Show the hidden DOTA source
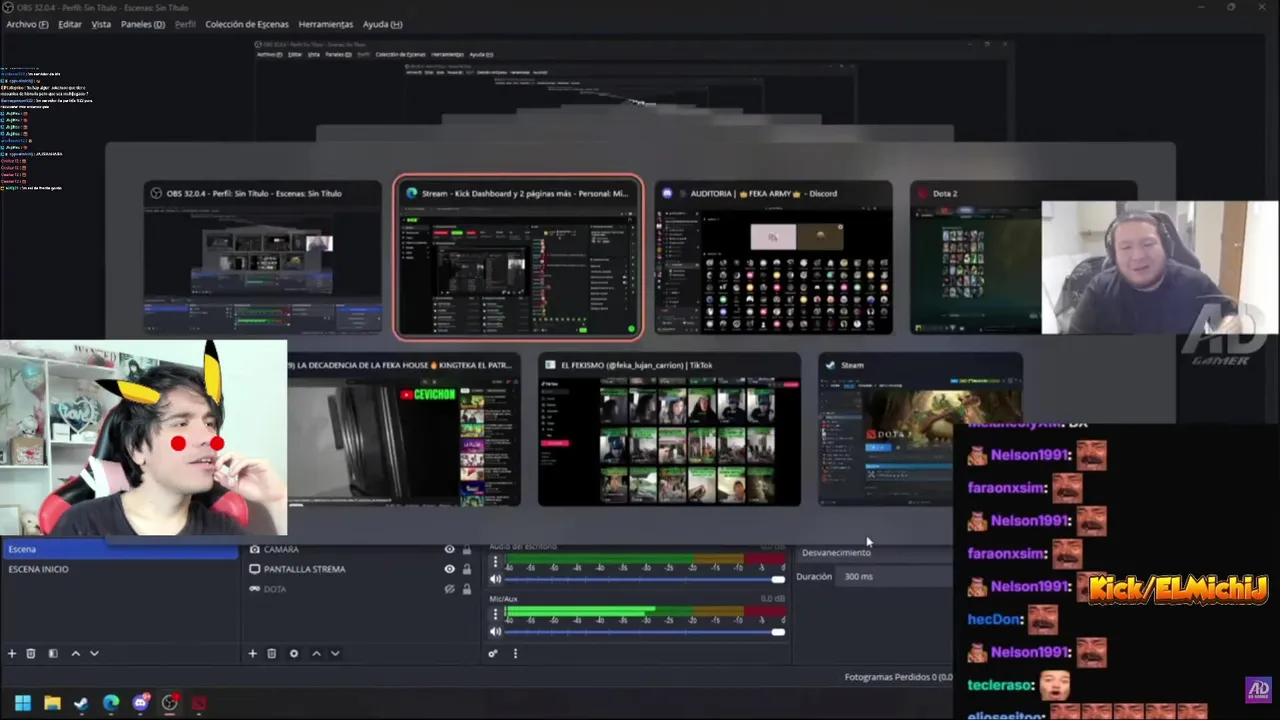The height and width of the screenshot is (720, 1280). [449, 589]
